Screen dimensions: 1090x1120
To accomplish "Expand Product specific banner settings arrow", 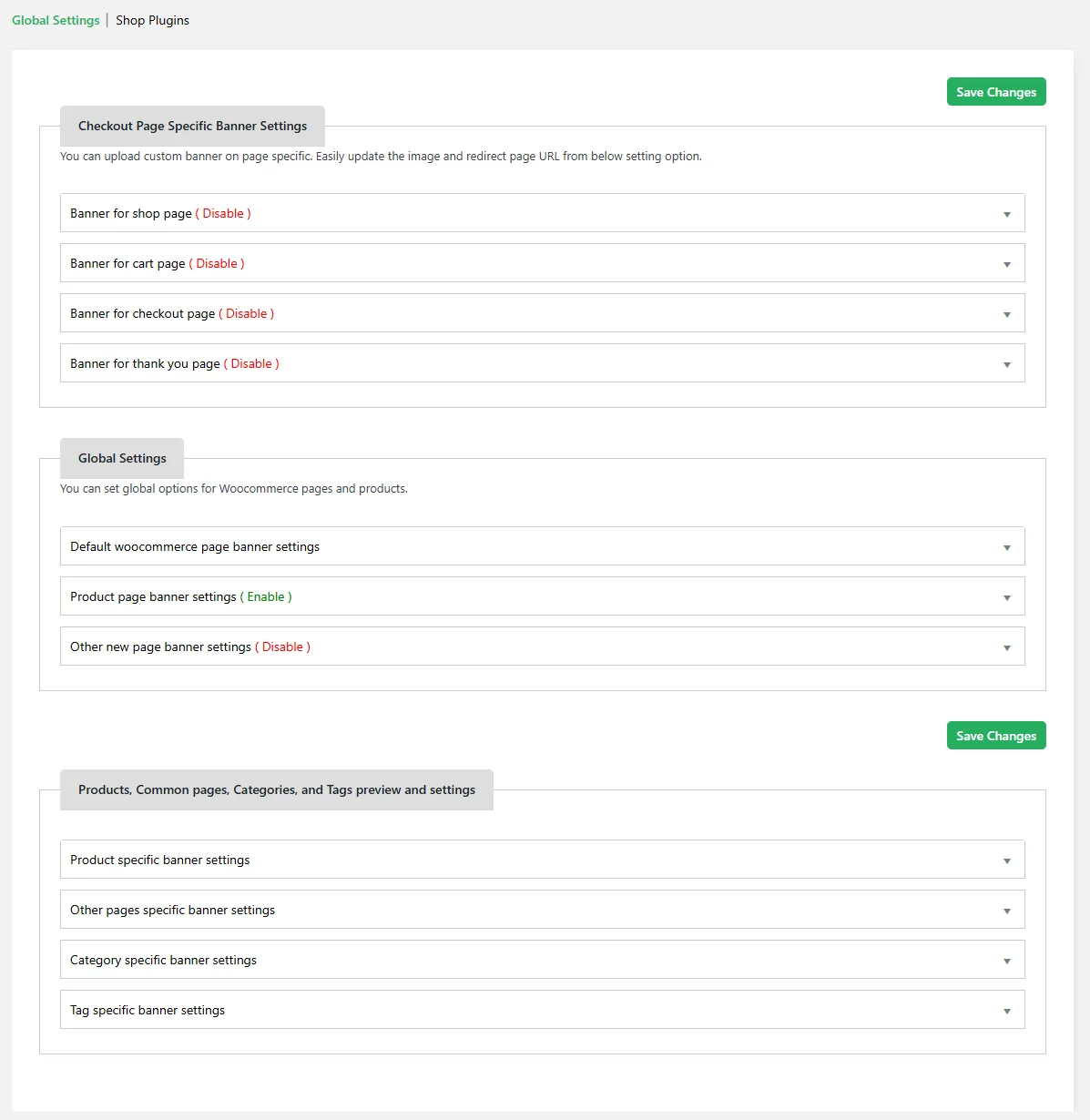I will point(1007,860).
